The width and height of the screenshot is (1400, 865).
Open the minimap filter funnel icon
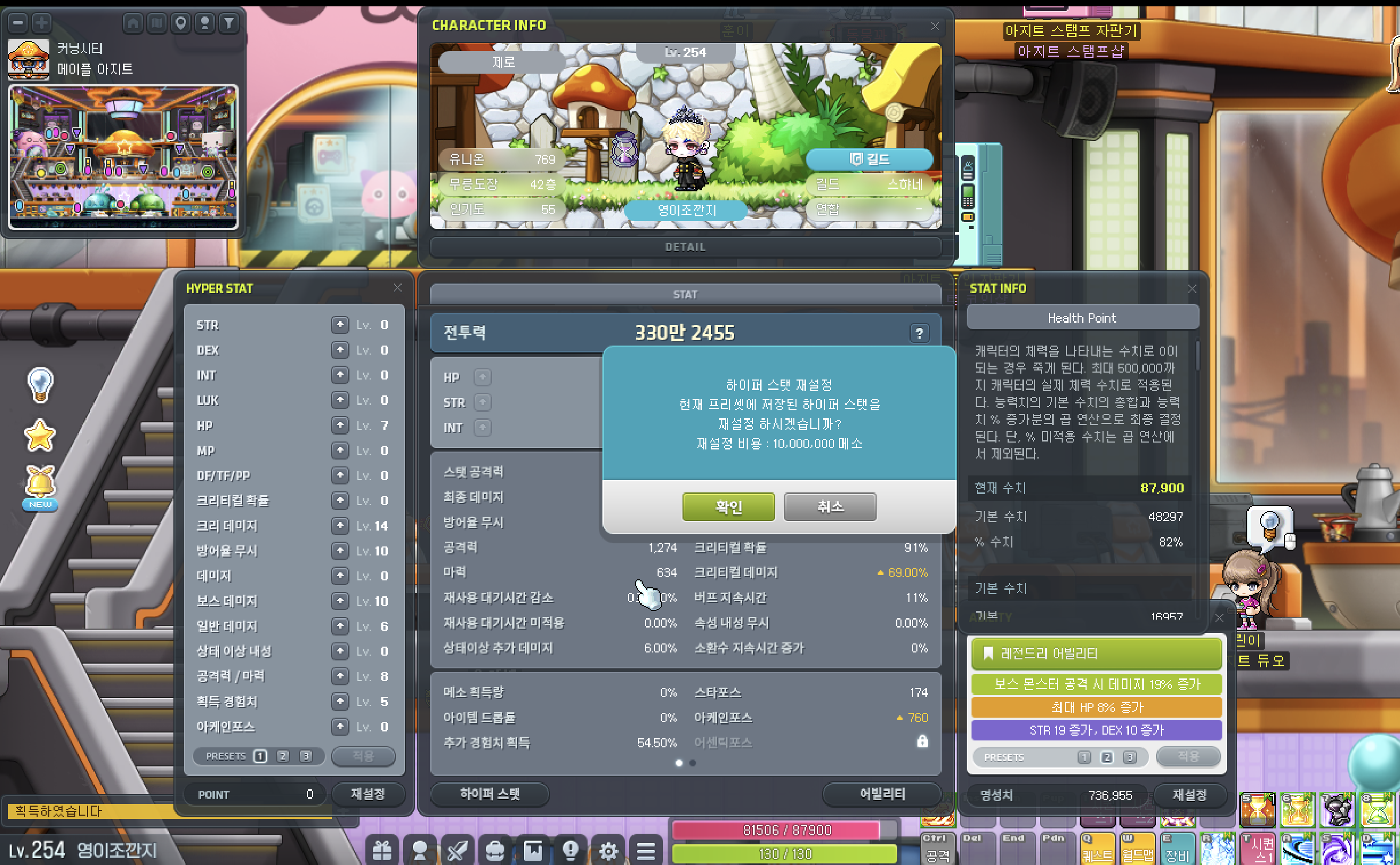pyautogui.click(x=229, y=23)
